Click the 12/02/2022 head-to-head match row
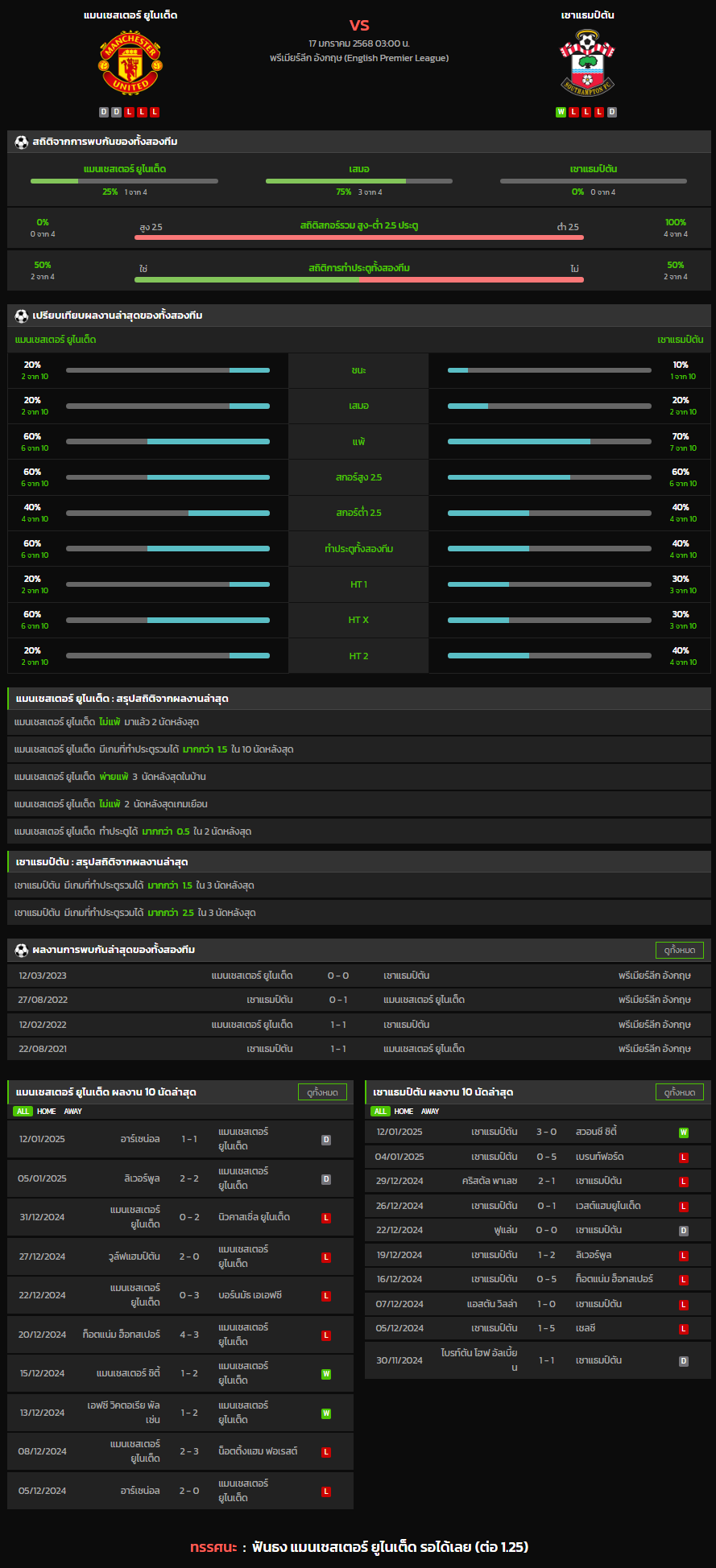 coord(359,1025)
